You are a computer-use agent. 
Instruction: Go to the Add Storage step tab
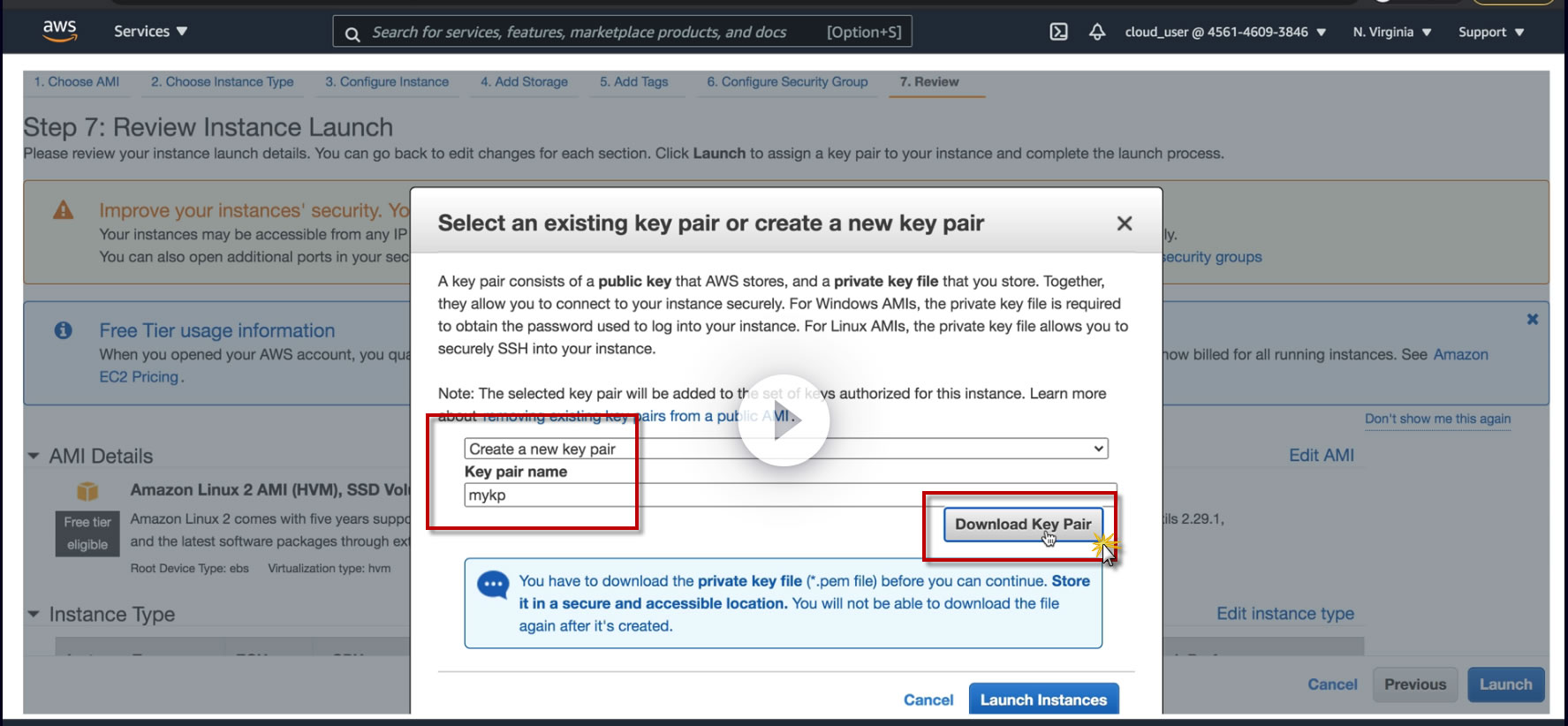click(524, 81)
